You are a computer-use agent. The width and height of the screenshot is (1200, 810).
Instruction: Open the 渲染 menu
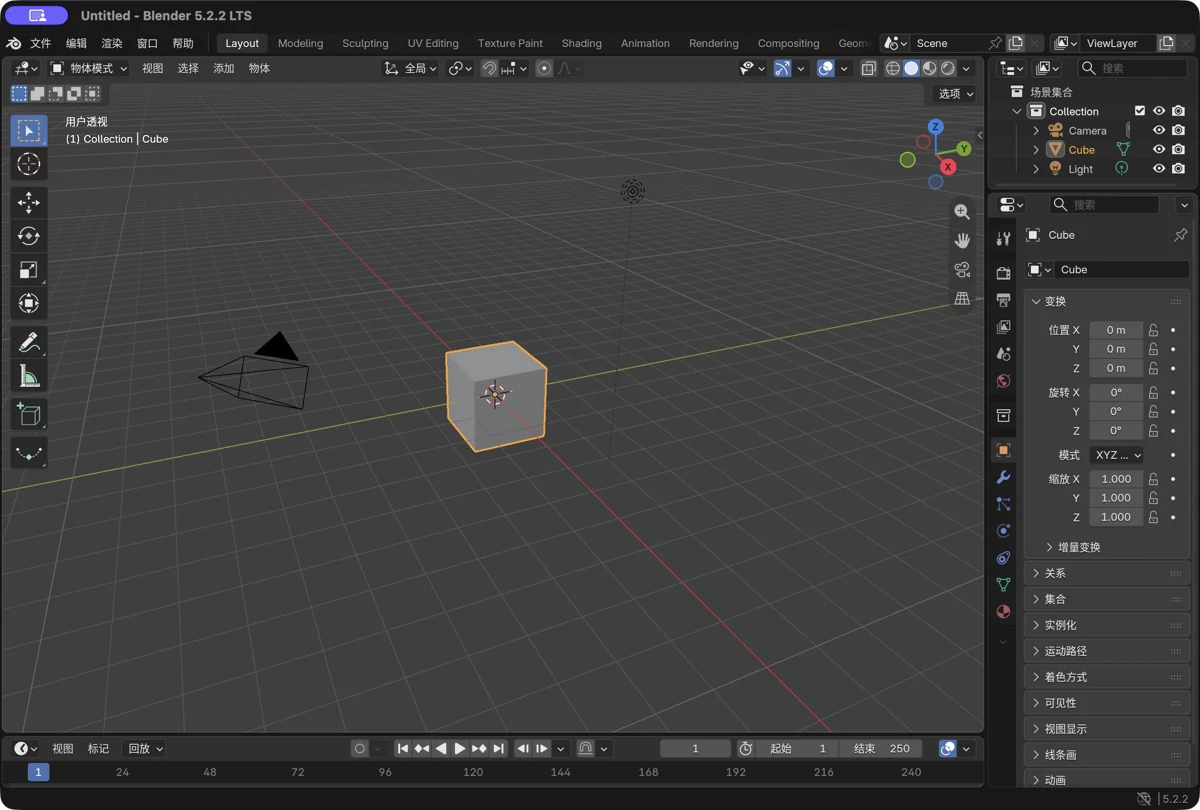112,43
